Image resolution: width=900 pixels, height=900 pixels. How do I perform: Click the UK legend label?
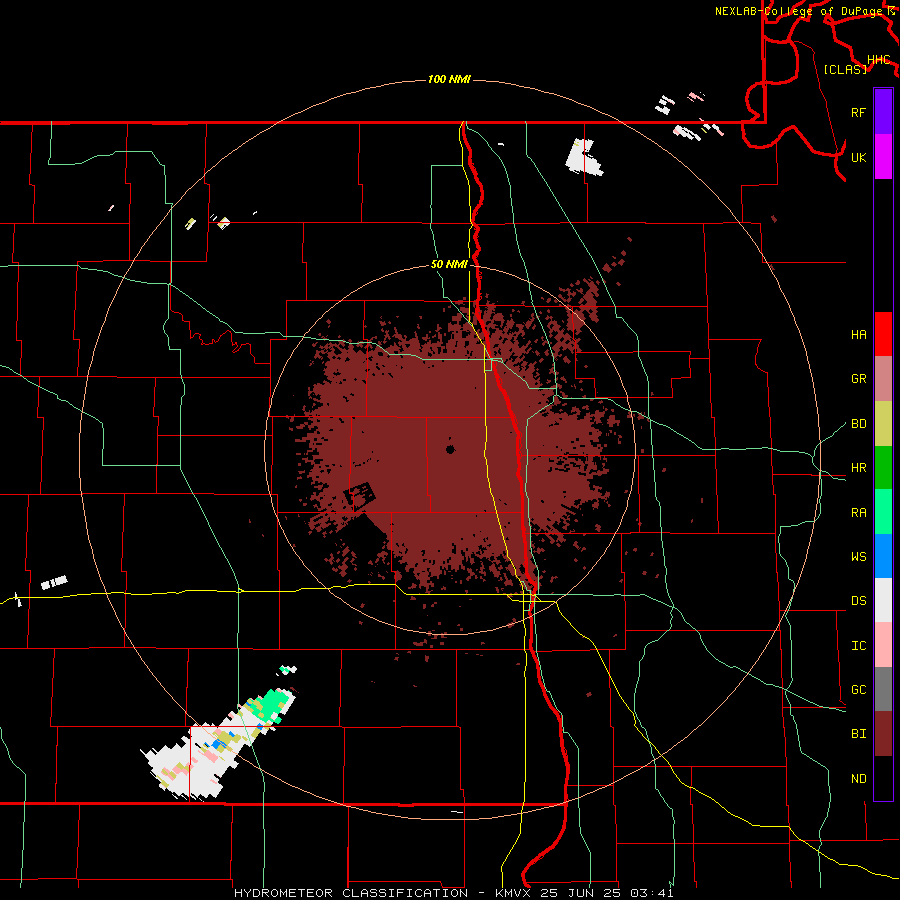[x=858, y=157]
